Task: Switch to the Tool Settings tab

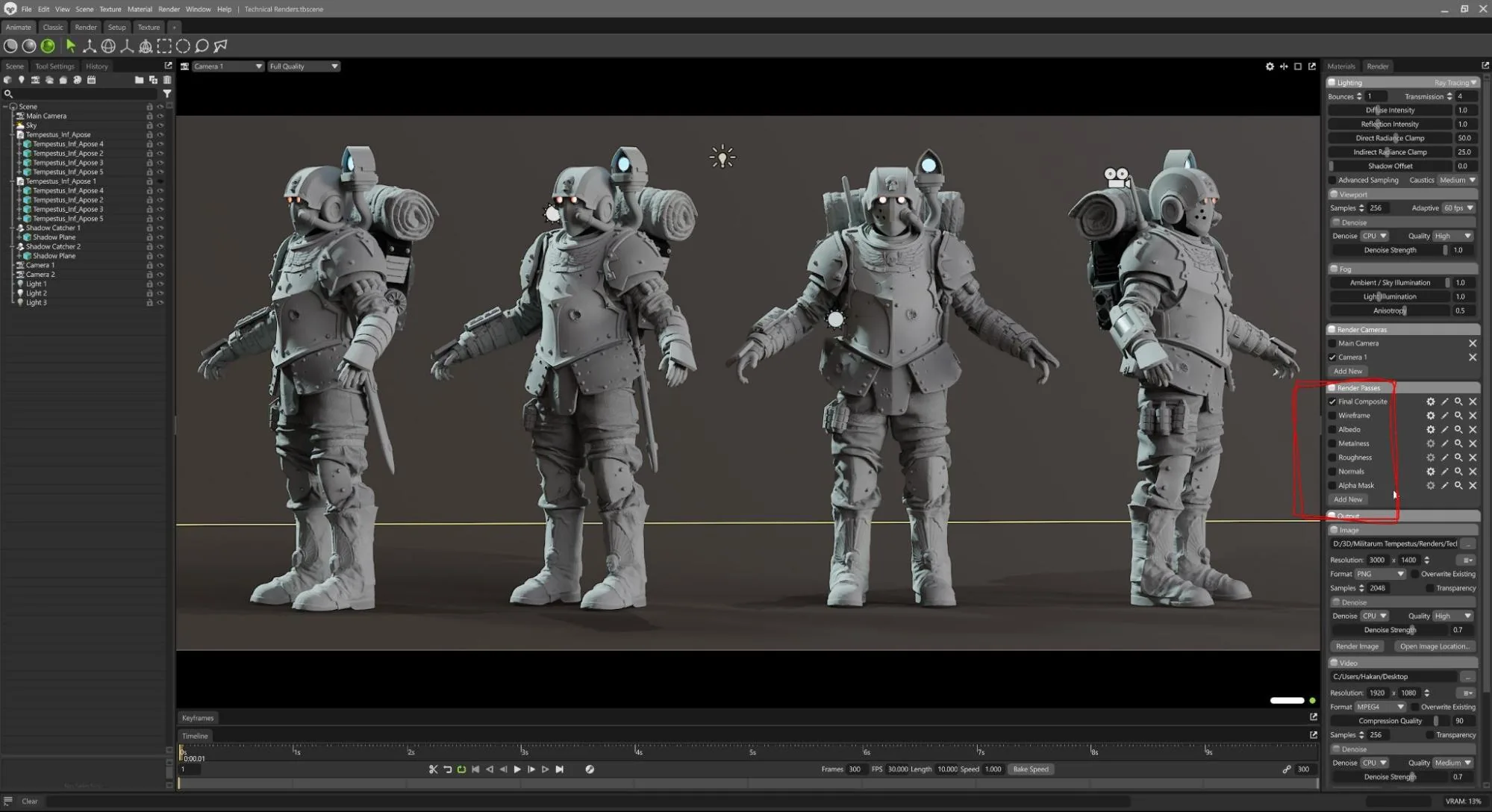Action: pos(54,66)
